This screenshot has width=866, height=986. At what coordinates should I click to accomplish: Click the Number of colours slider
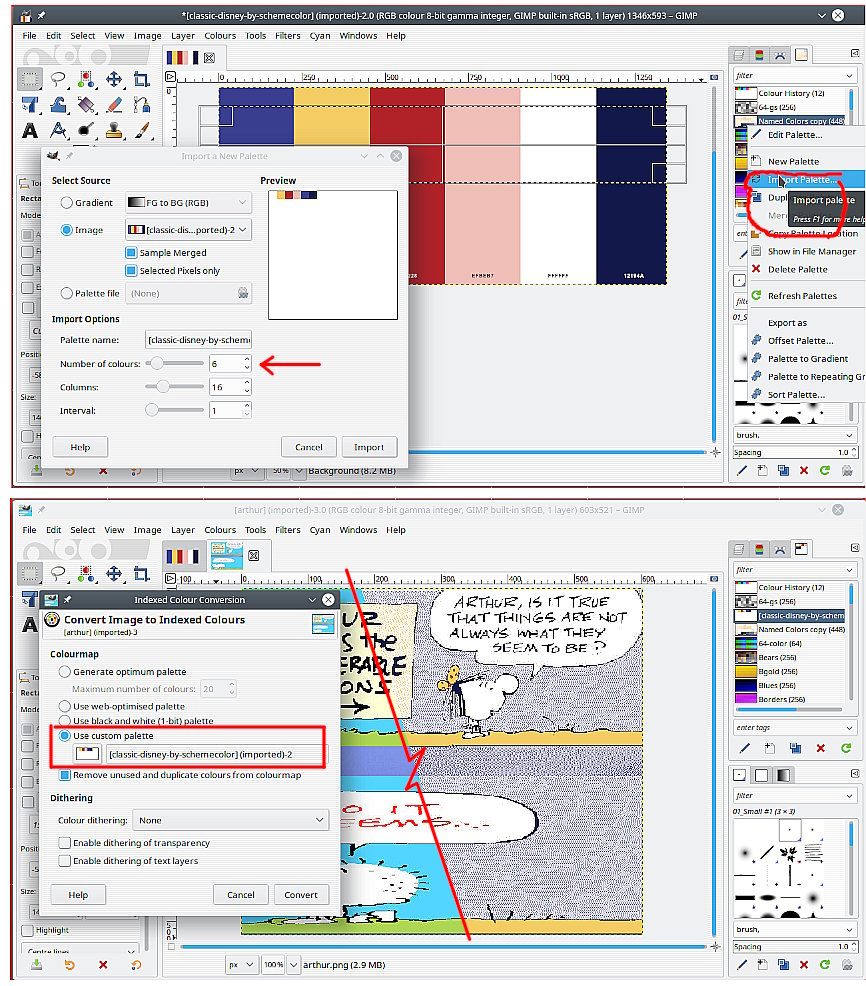pyautogui.click(x=175, y=363)
